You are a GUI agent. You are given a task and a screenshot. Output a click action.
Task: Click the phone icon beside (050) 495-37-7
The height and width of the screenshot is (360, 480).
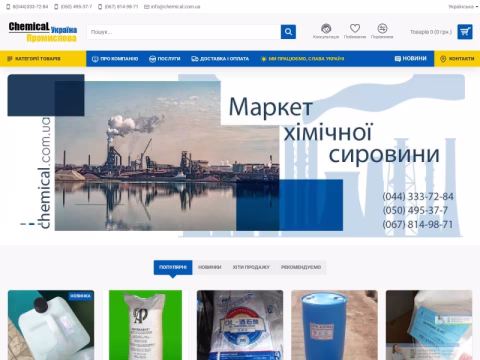[56, 7]
